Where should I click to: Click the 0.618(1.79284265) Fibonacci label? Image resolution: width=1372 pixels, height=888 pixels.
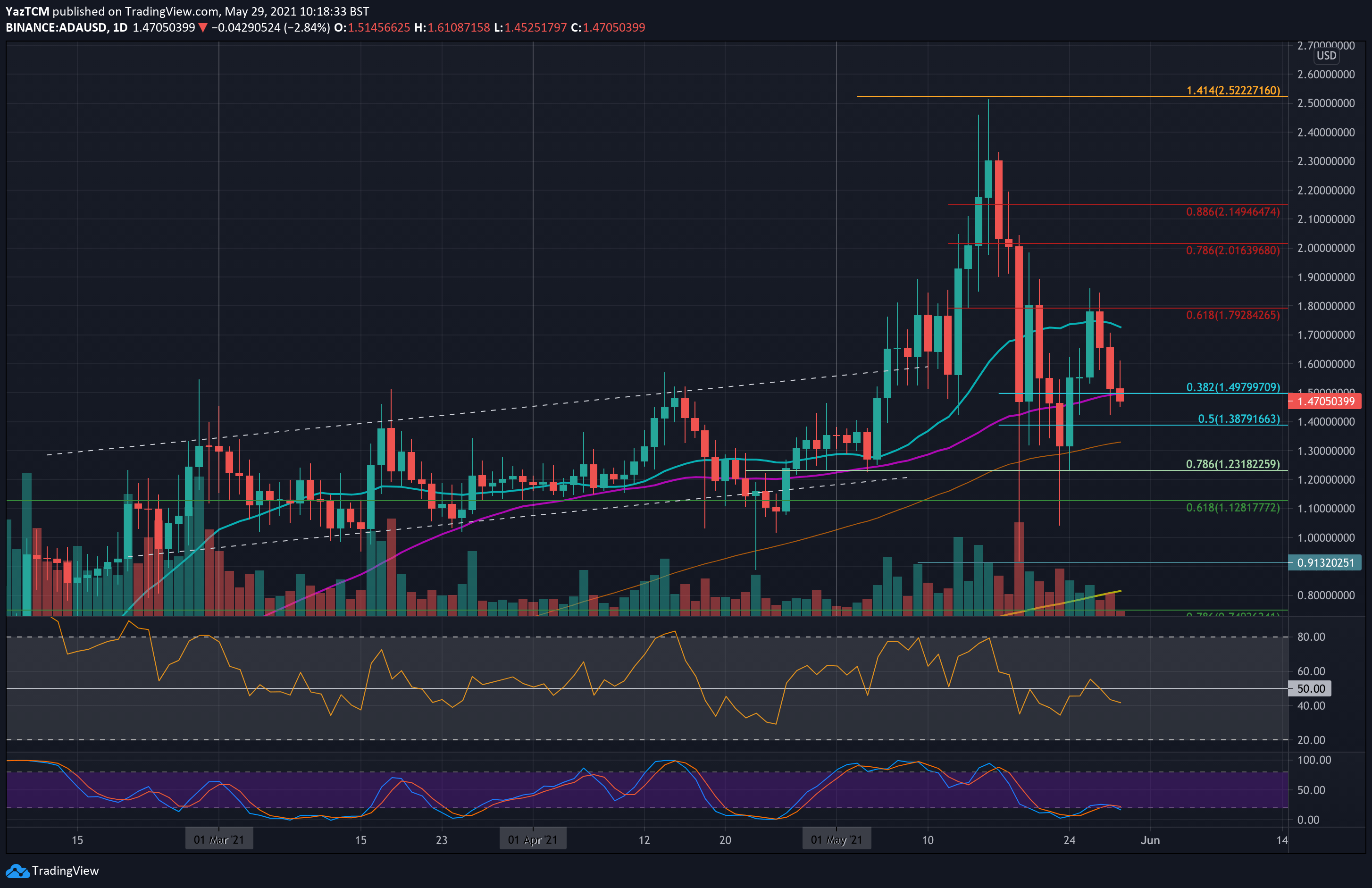point(1233,315)
